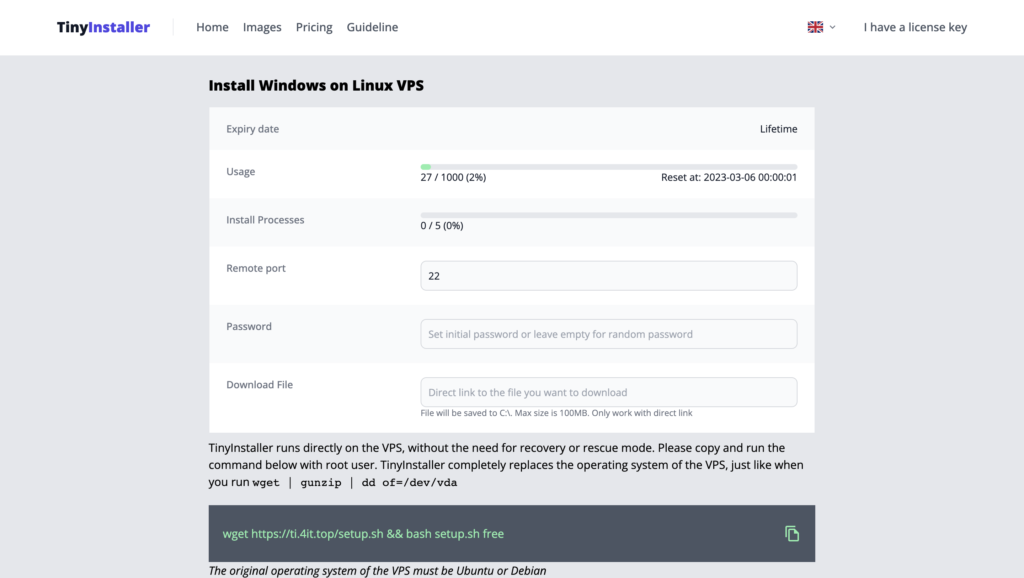The image size is (1024, 578).
Task: Click the "0 / 5 (0%)" processes text
Action: point(442,225)
